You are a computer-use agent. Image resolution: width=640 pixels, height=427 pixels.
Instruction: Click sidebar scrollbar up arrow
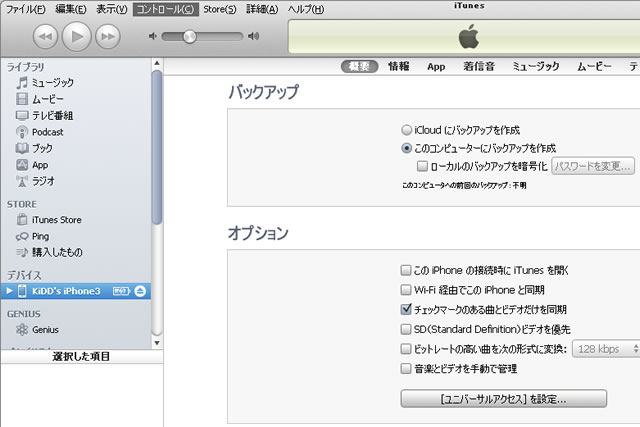157,63
